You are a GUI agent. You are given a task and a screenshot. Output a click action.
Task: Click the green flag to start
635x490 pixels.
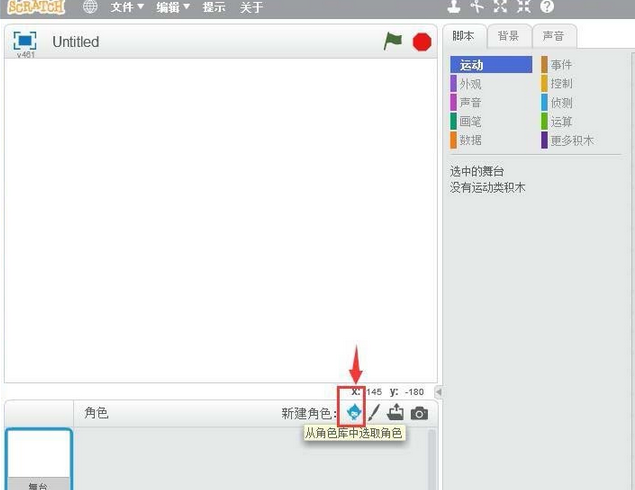pos(392,41)
